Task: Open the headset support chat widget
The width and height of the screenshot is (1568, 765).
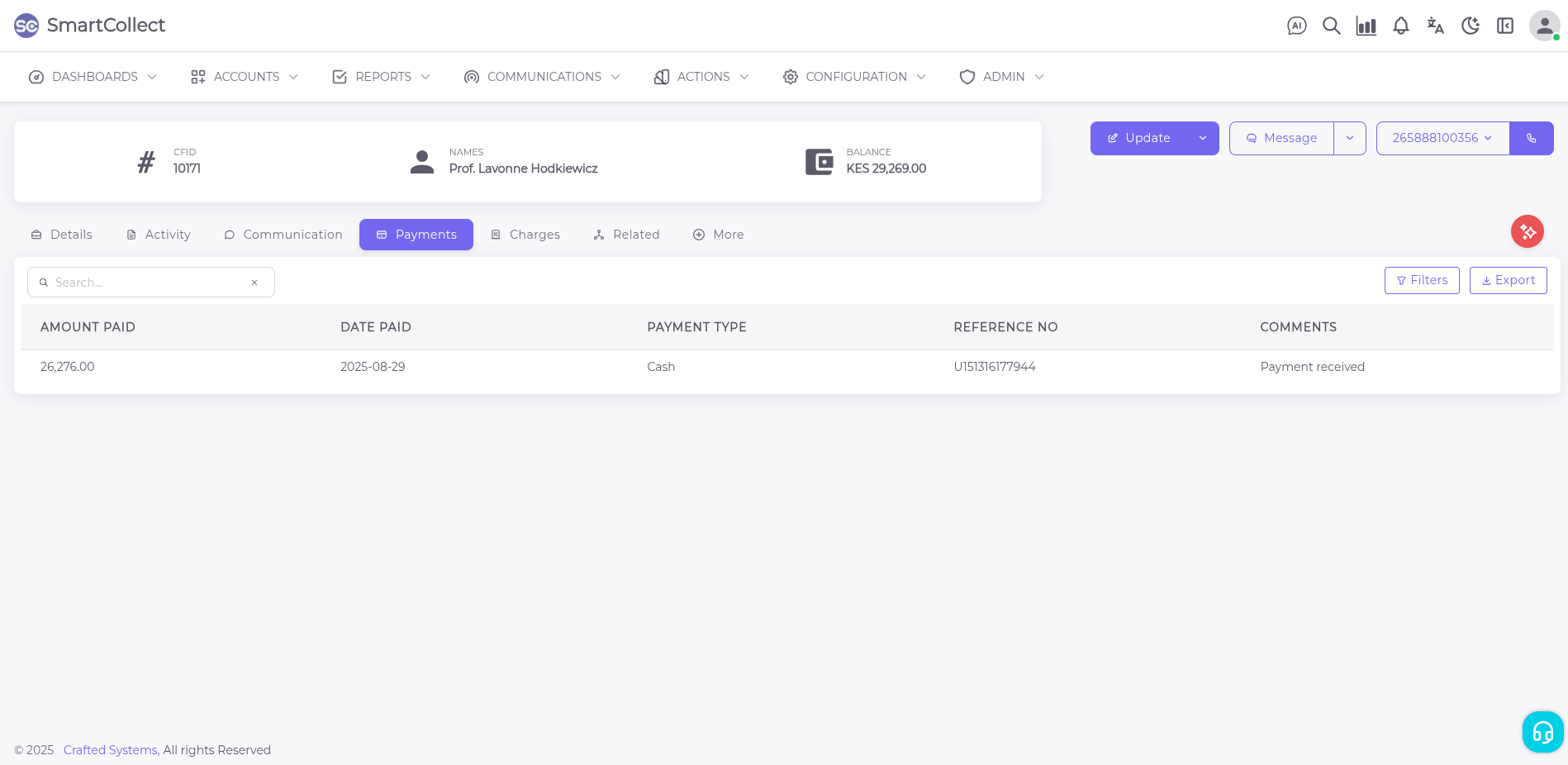Action: [x=1542, y=732]
